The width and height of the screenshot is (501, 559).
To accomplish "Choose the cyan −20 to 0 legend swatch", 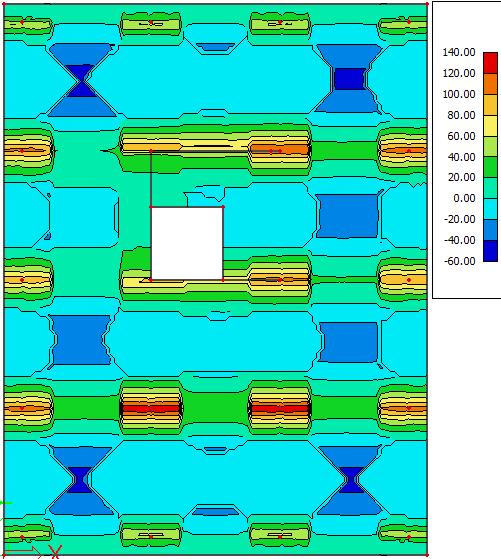I will tap(490, 209).
